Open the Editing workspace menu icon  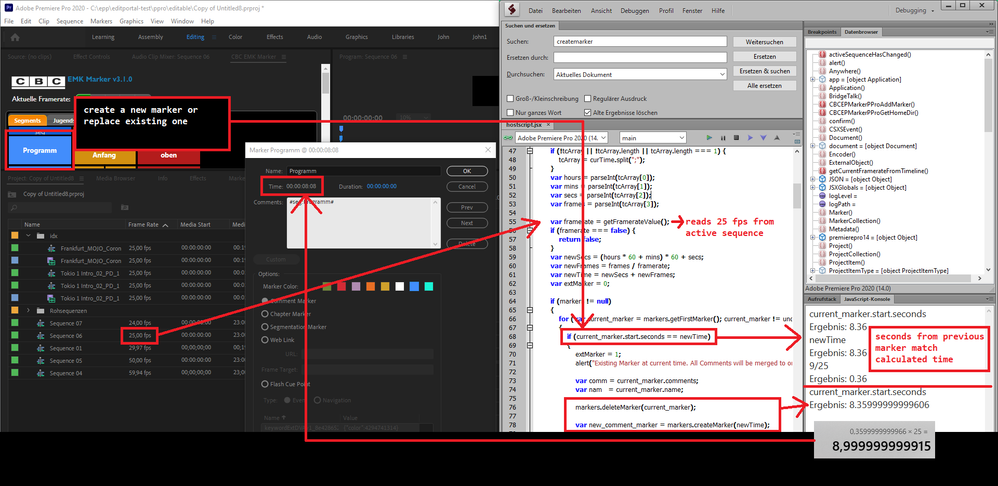pos(214,37)
